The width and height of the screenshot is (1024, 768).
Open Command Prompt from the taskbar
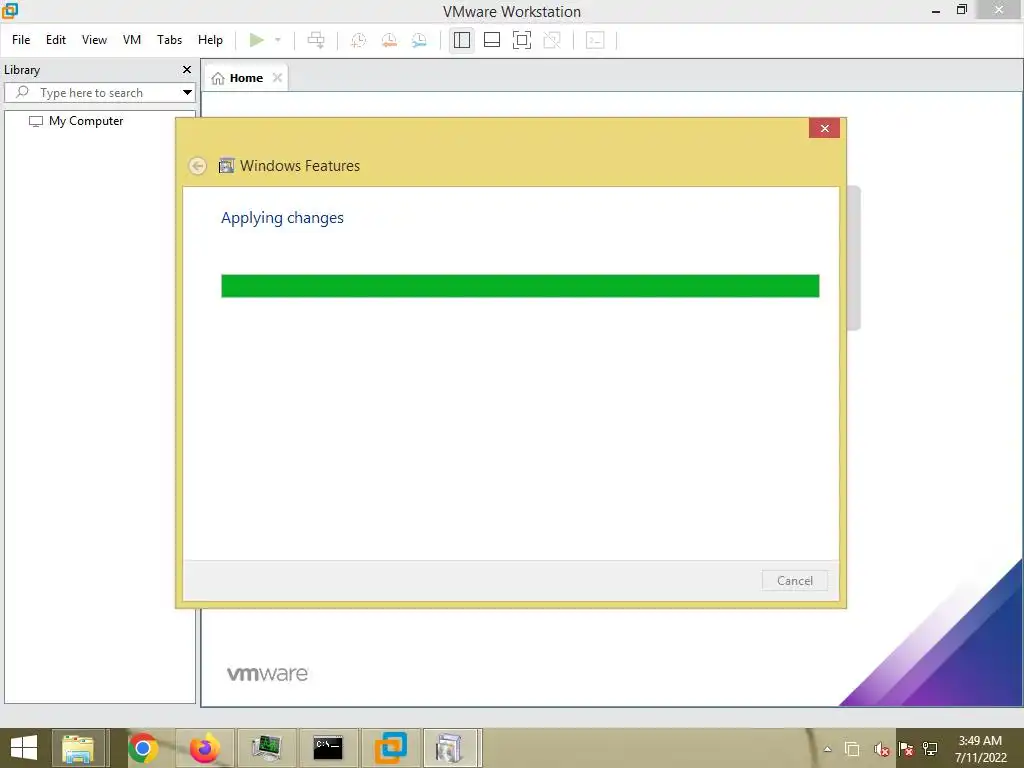tap(328, 748)
